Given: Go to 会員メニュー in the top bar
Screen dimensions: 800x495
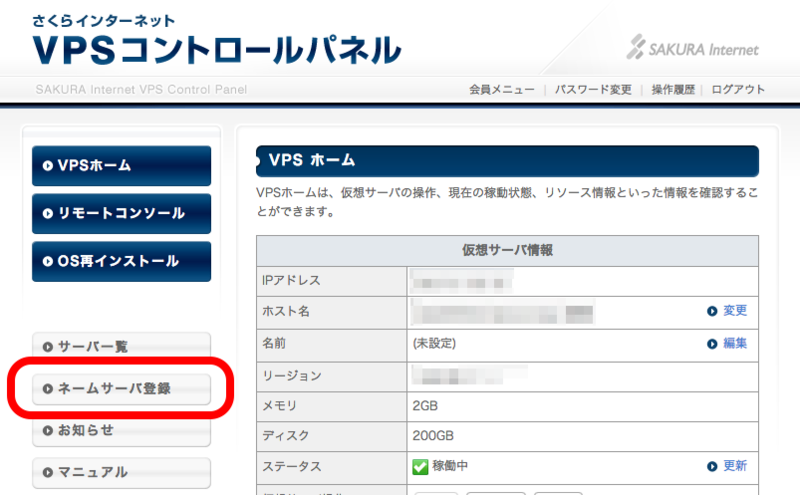Looking at the screenshot, I should 502,90.
